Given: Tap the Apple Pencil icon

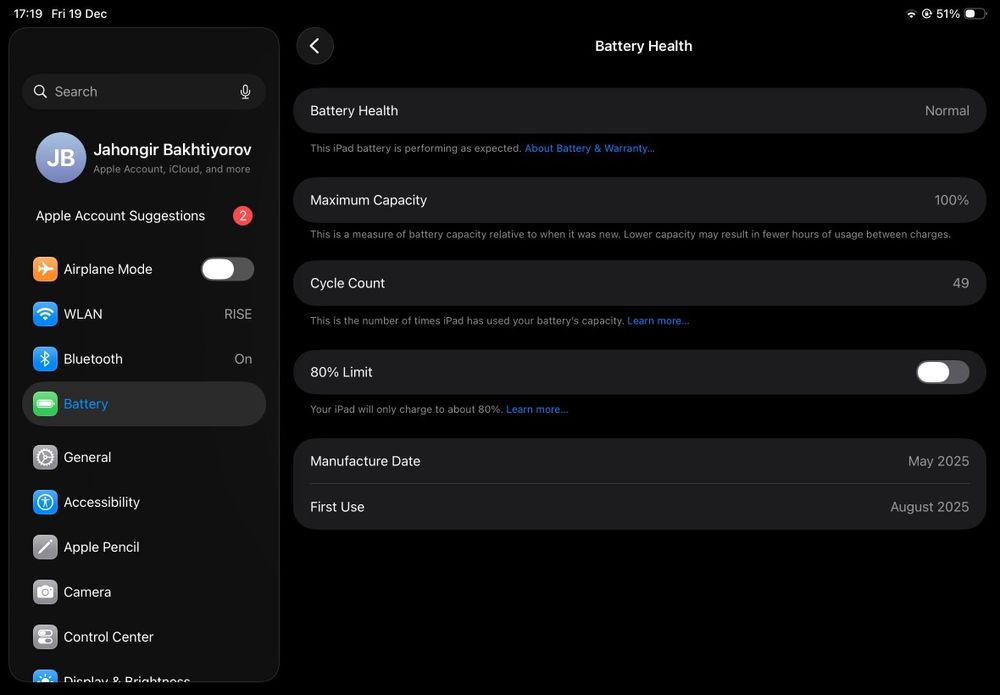Looking at the screenshot, I should click(x=45, y=547).
